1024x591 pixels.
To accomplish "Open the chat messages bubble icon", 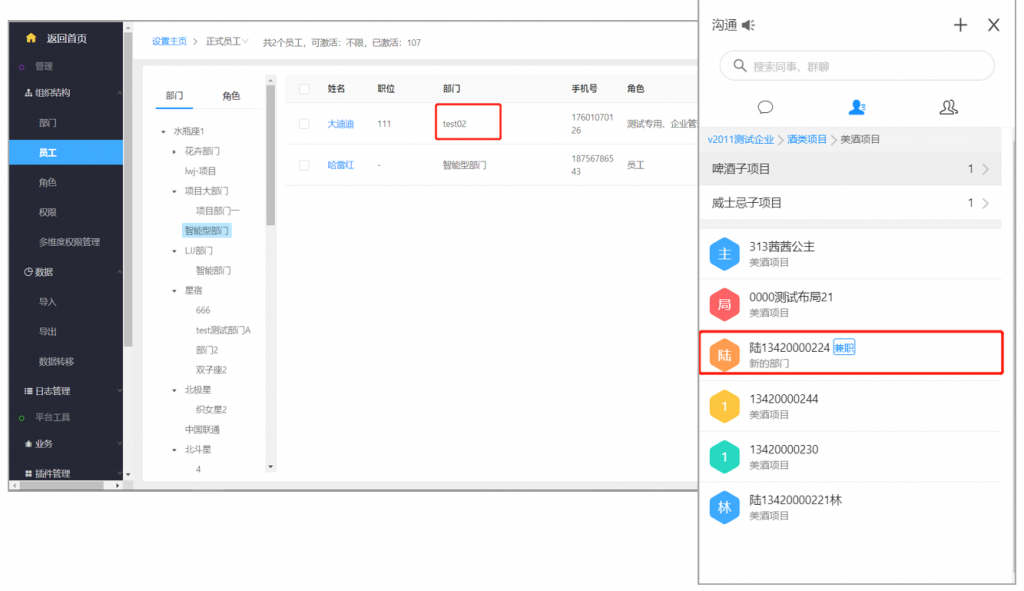I will tap(765, 107).
